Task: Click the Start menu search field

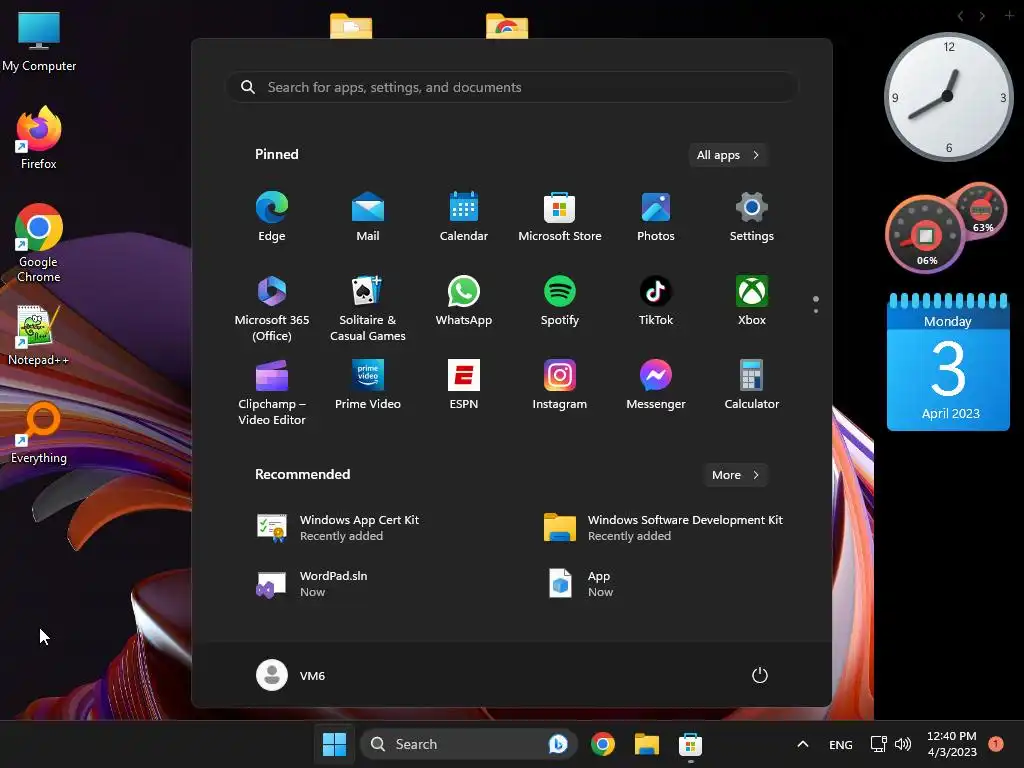Action: [512, 87]
